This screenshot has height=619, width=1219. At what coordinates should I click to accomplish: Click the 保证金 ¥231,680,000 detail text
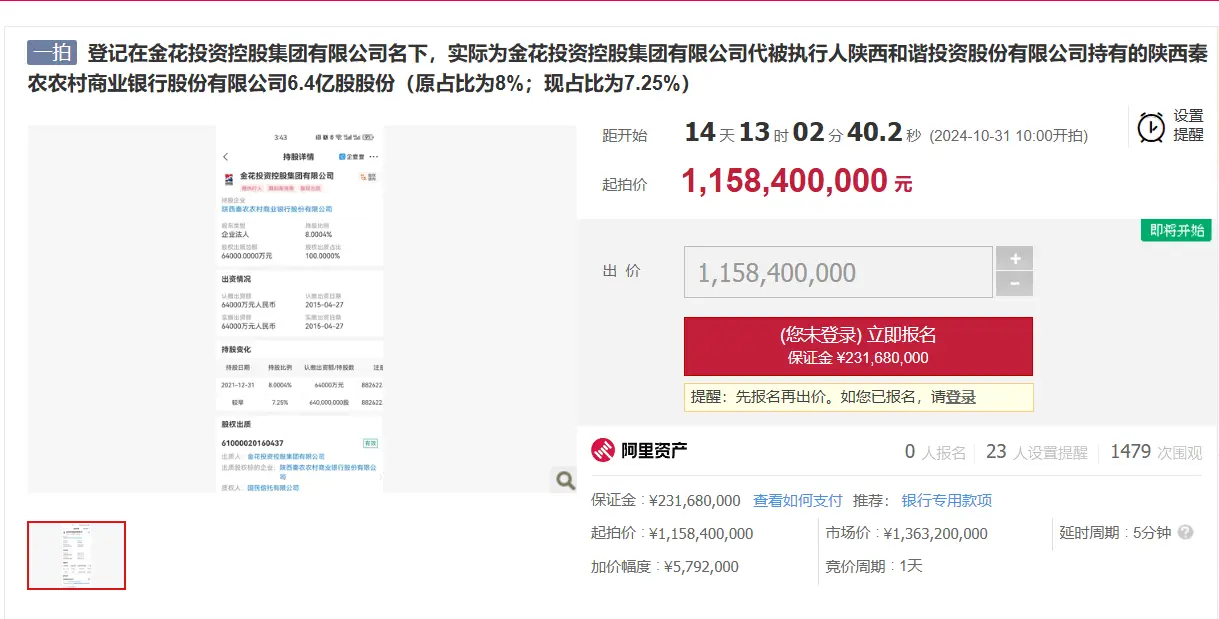tap(666, 501)
